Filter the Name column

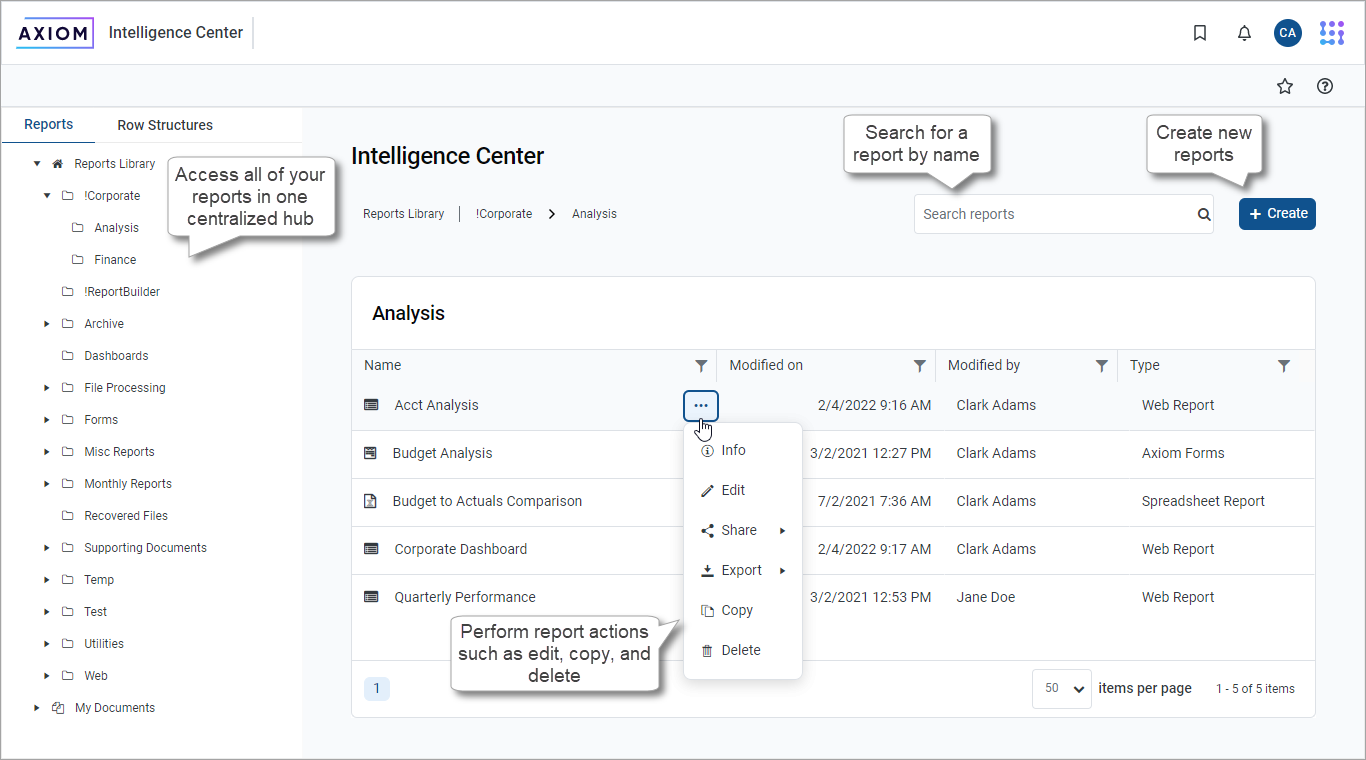point(701,366)
